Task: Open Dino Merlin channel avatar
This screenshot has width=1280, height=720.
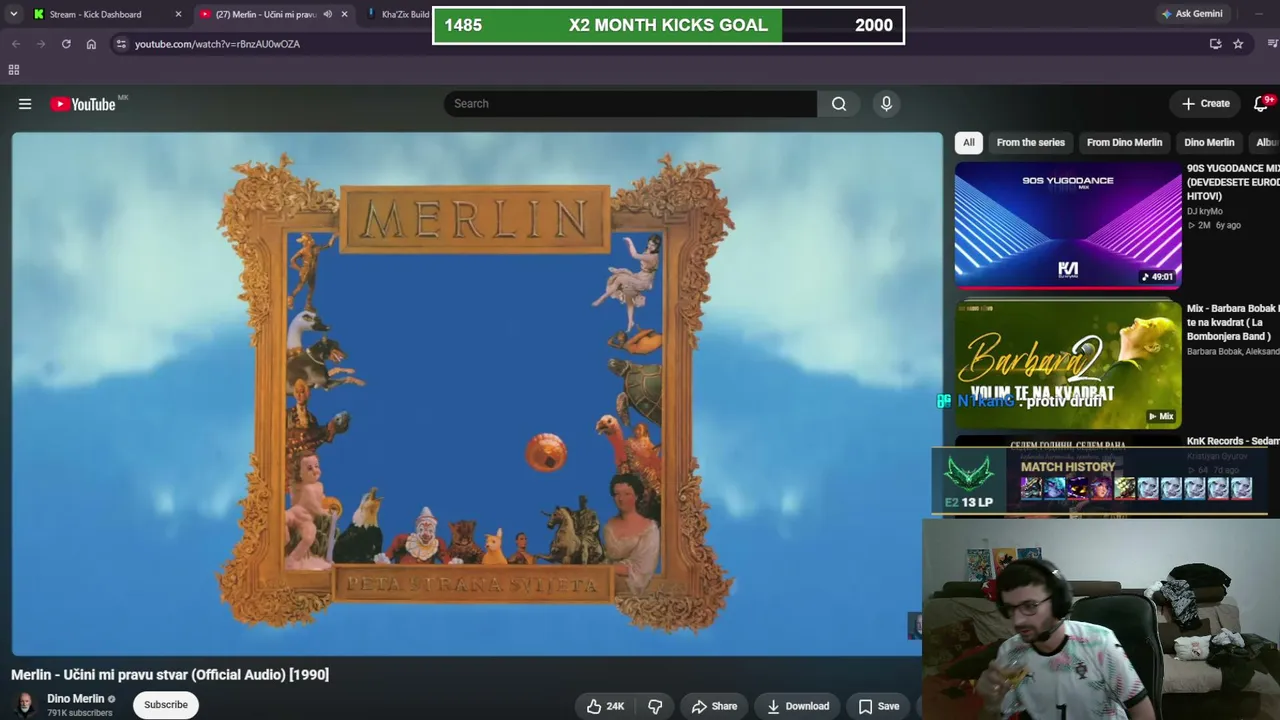Action: [x=25, y=705]
